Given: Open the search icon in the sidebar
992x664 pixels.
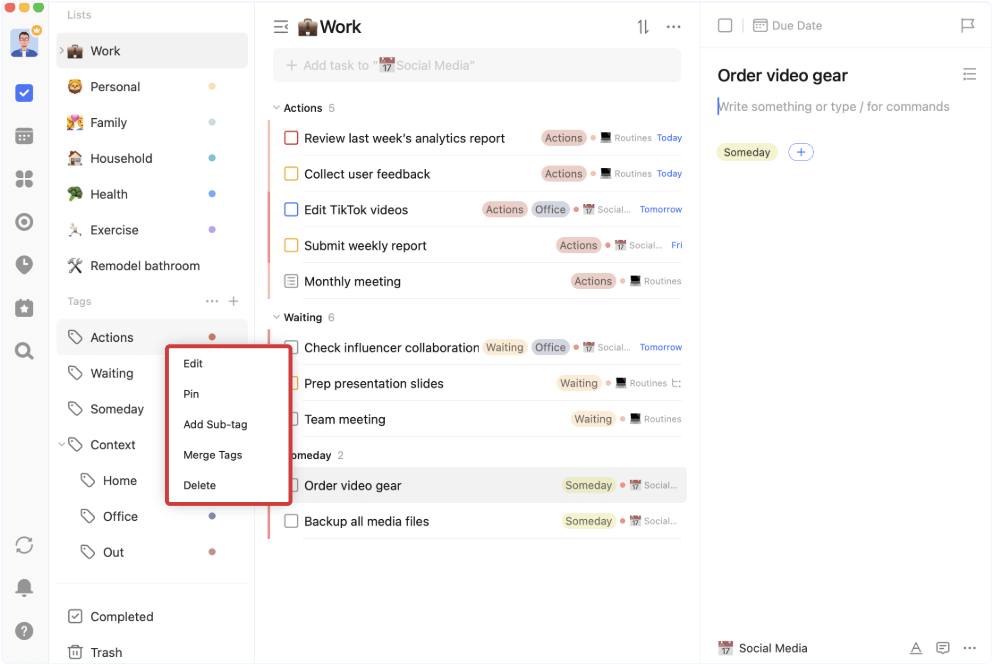Looking at the screenshot, I should pyautogui.click(x=24, y=351).
